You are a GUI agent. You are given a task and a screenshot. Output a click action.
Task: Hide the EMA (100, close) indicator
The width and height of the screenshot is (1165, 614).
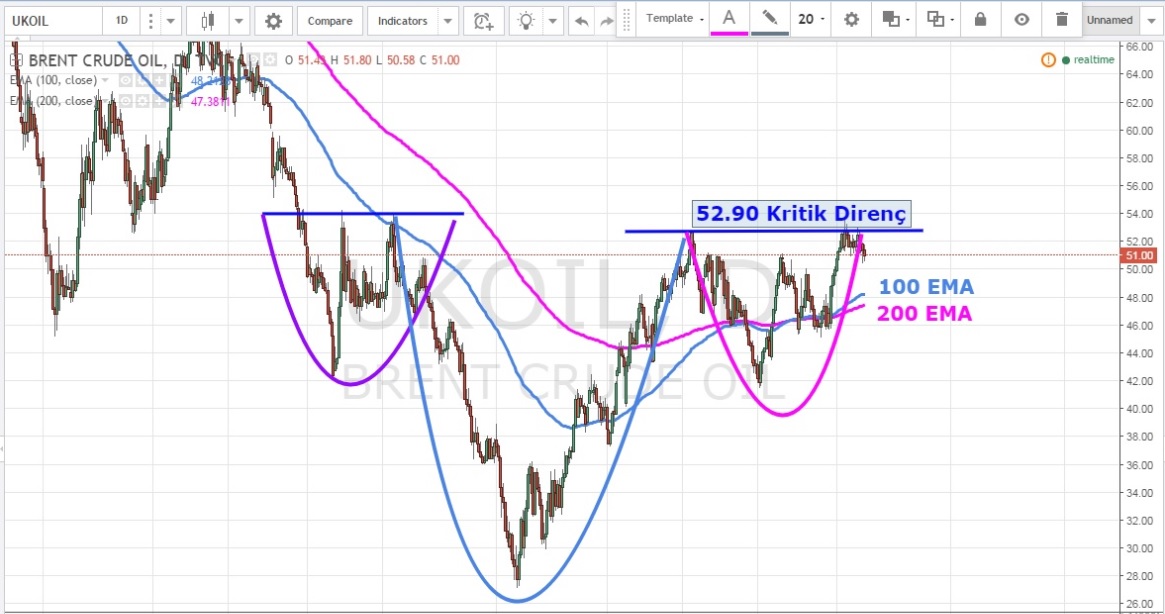pyautogui.click(x=125, y=80)
